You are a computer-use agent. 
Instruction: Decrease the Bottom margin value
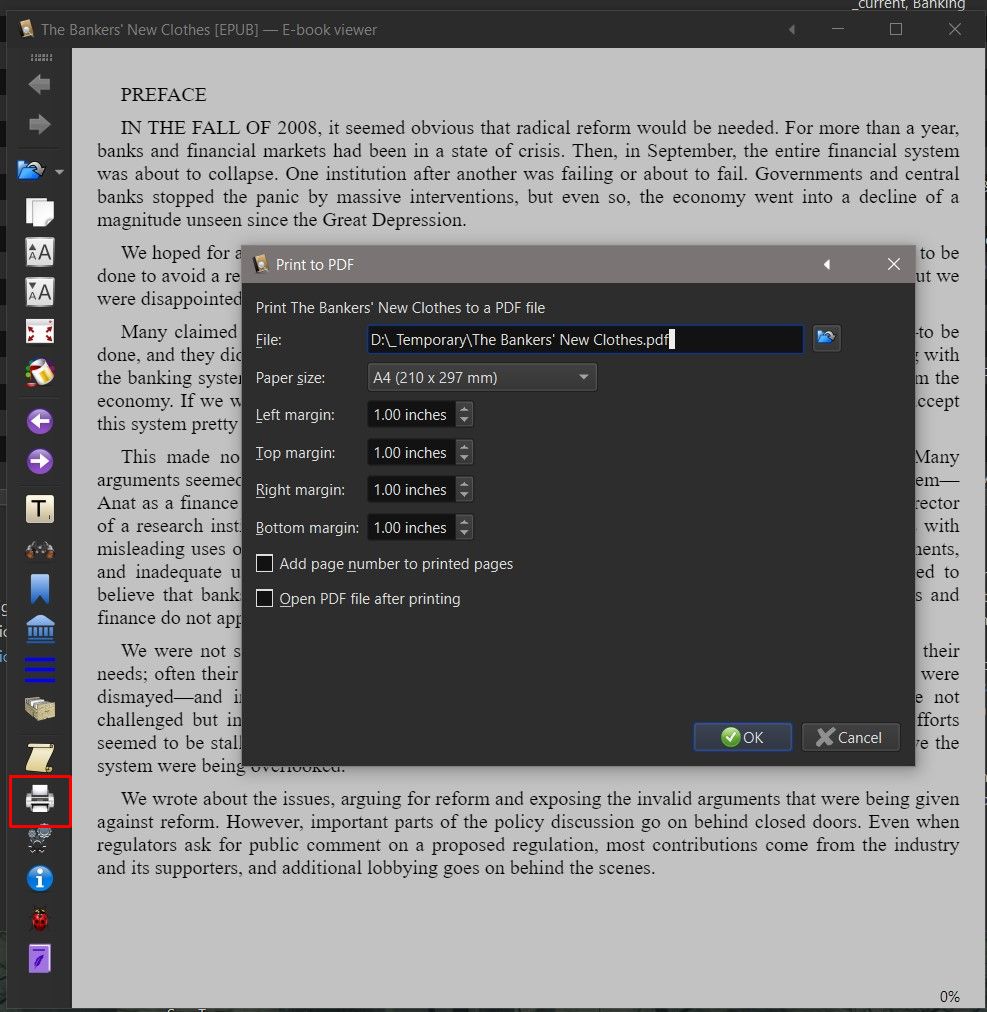[x=464, y=533]
